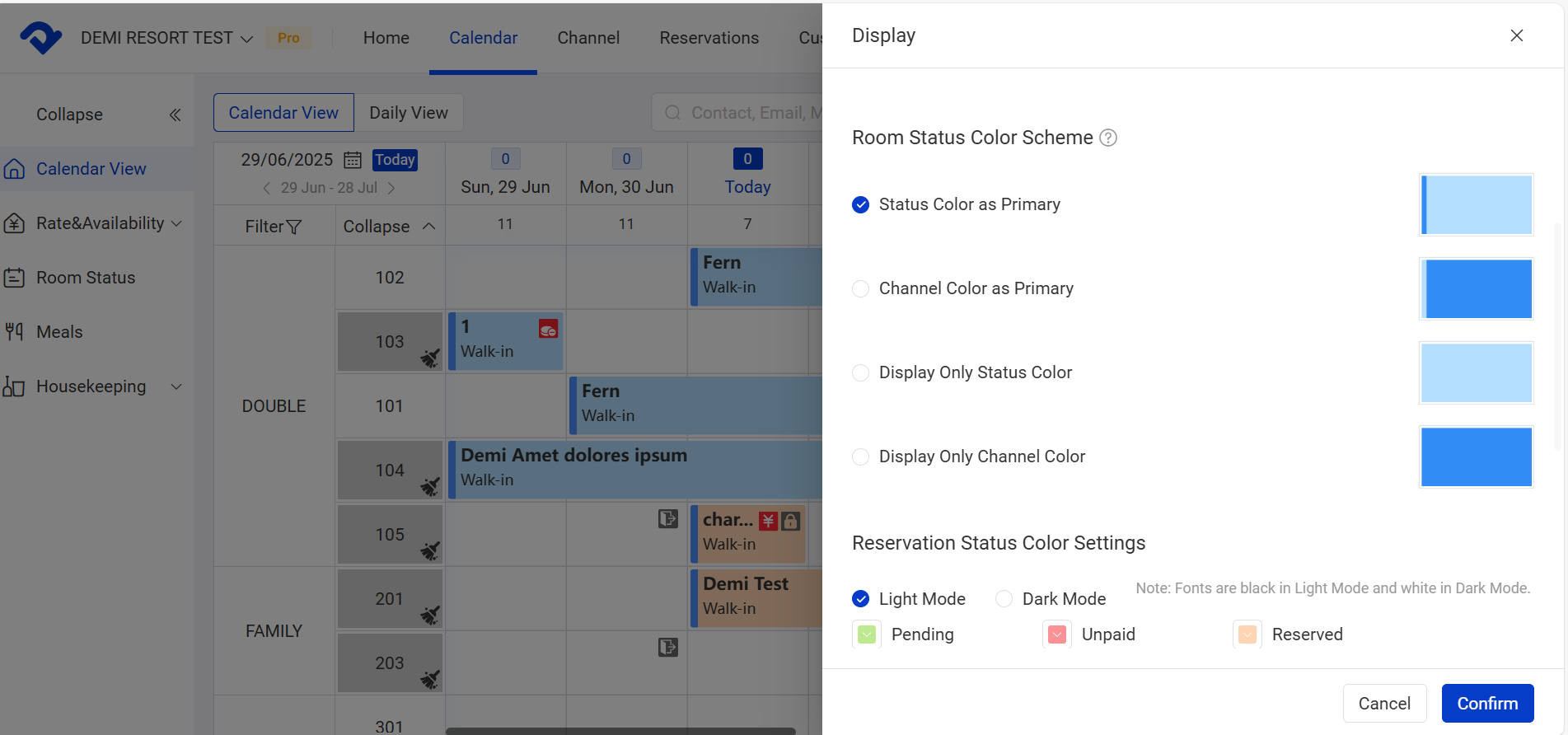
Task: Select Channel Color as Primary option
Action: (x=861, y=289)
